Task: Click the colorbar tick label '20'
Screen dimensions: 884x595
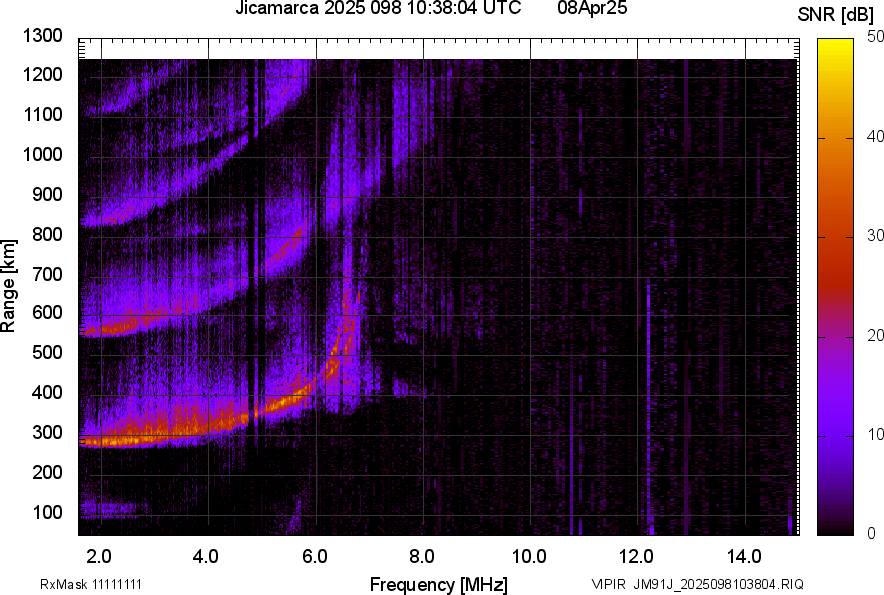Action: [875, 335]
